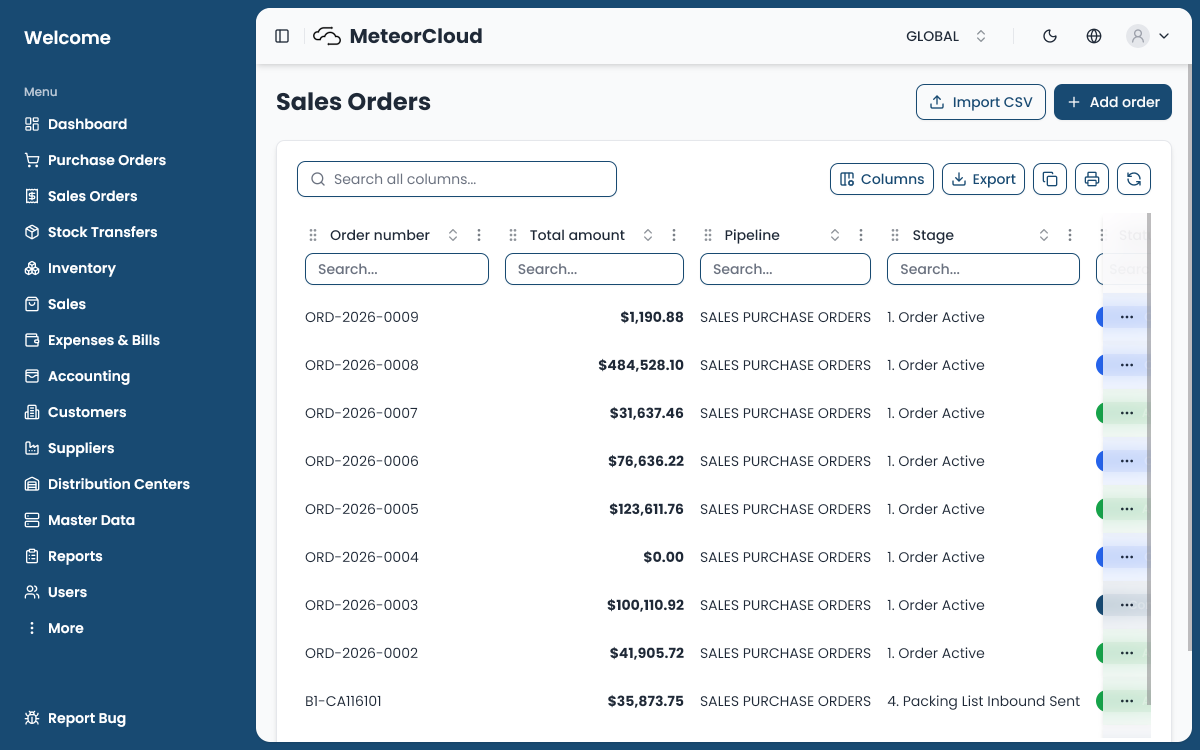Print the sales orders table

coord(1092,179)
